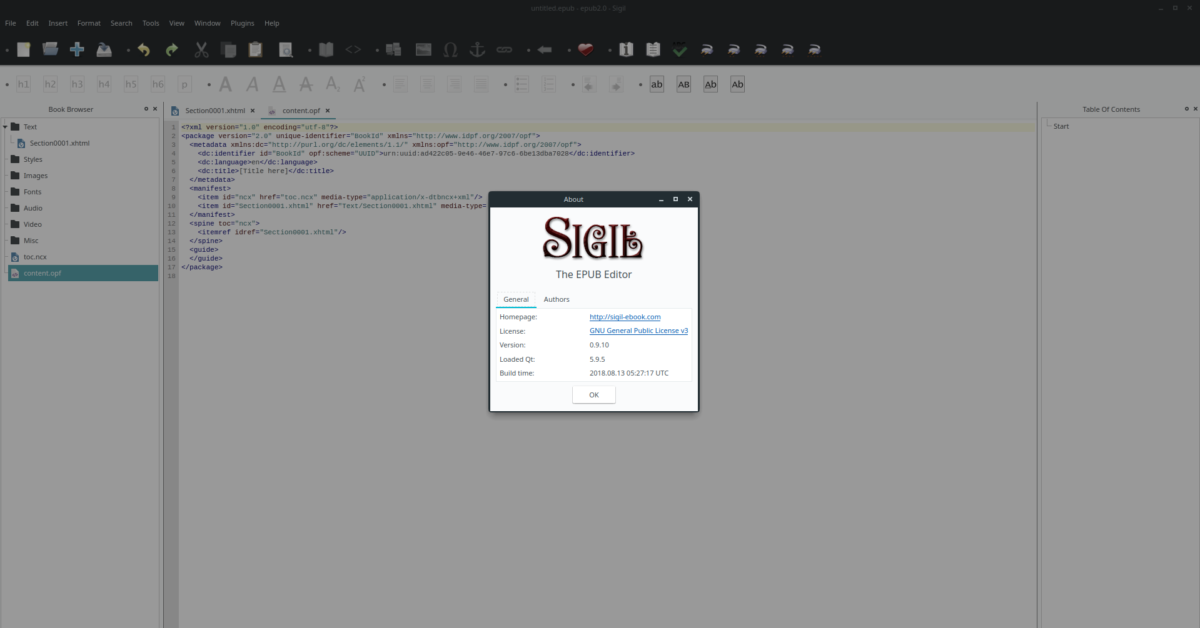
Task: Open the Tools menu
Action: 150,22
